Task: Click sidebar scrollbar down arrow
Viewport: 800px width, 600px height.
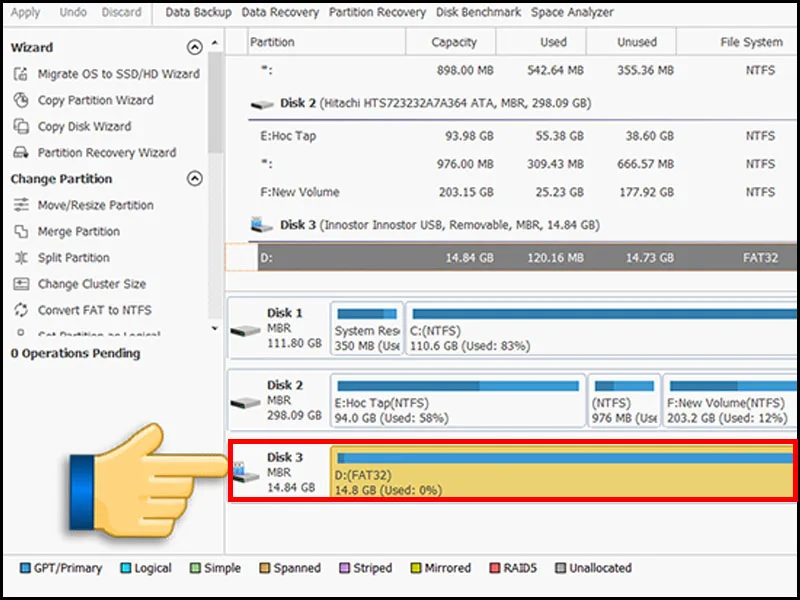Action: coord(215,328)
